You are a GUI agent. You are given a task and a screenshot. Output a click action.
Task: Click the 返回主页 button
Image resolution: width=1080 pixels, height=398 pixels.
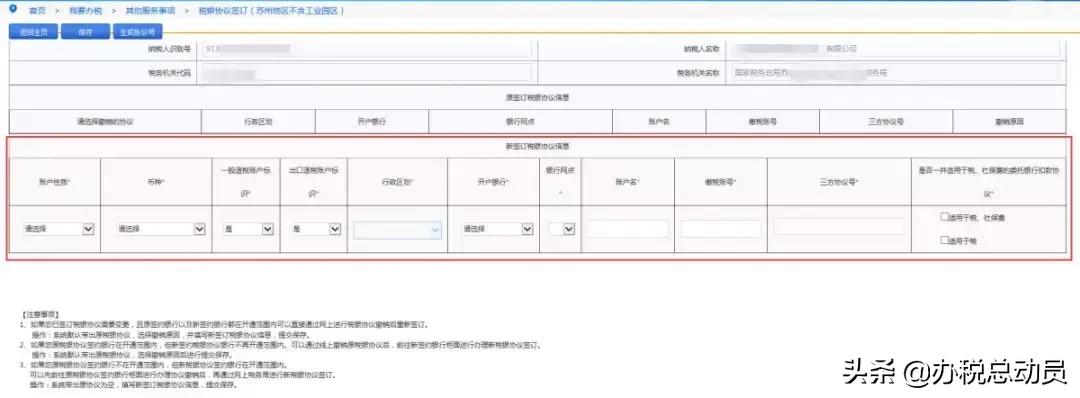(34, 32)
